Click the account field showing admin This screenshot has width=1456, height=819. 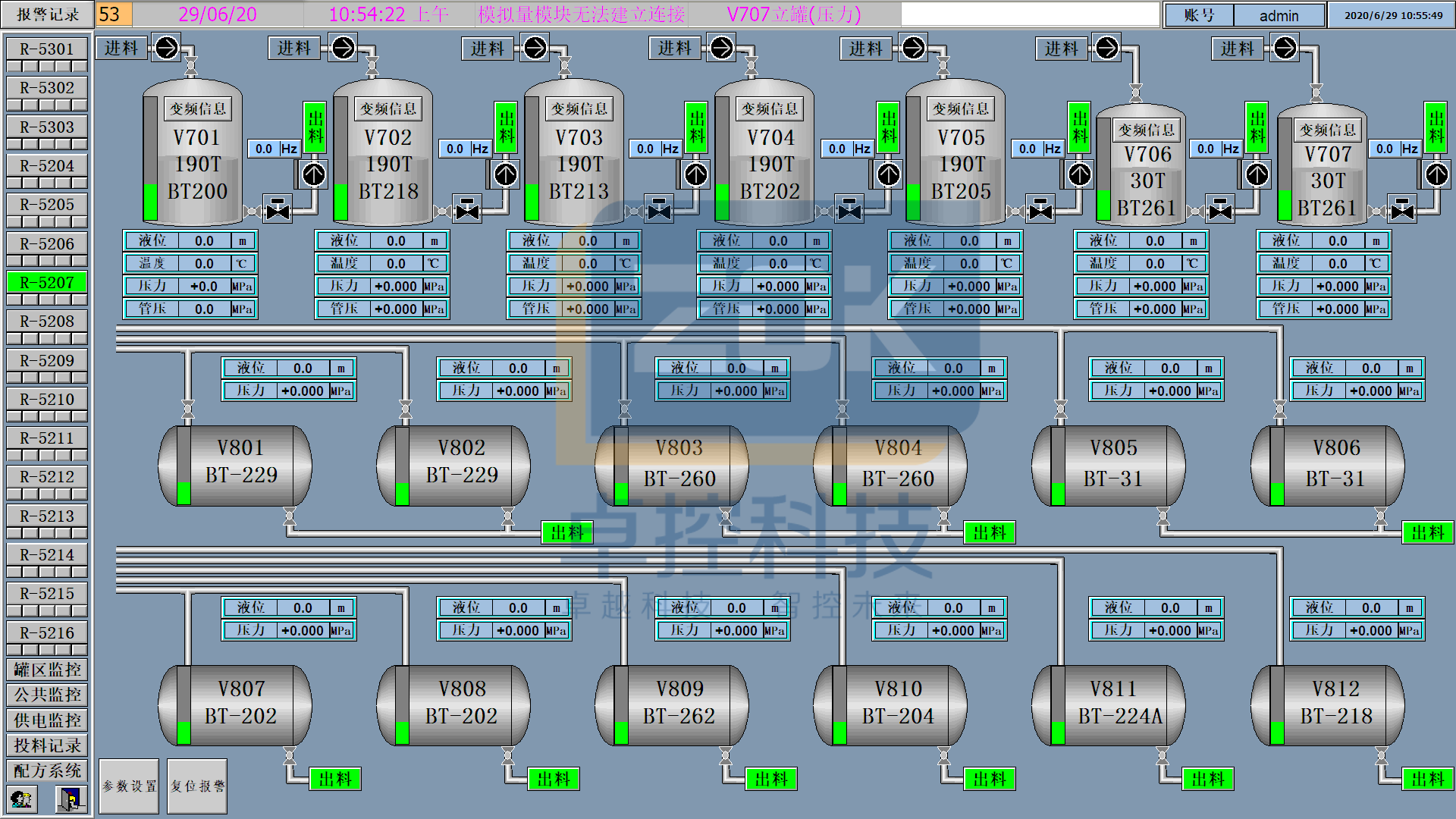1279,15
